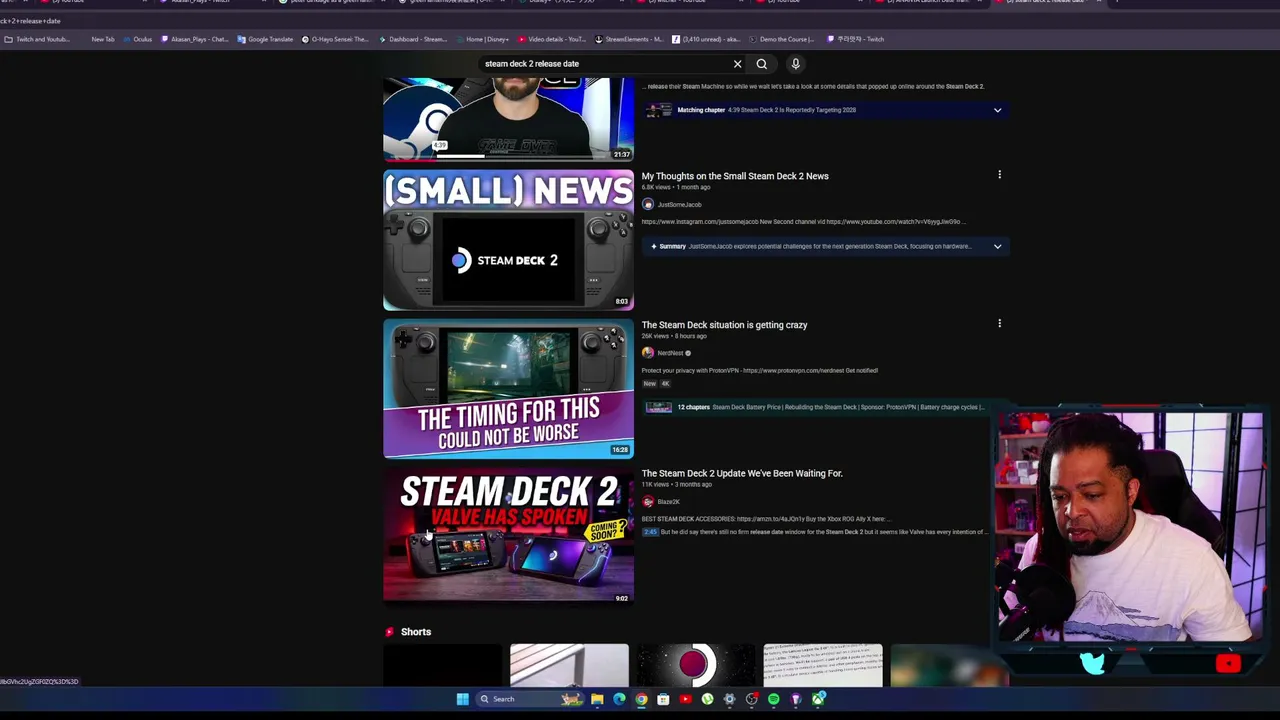Click the NerdNest channel avatar
The height and width of the screenshot is (720, 1280).
[x=648, y=353]
